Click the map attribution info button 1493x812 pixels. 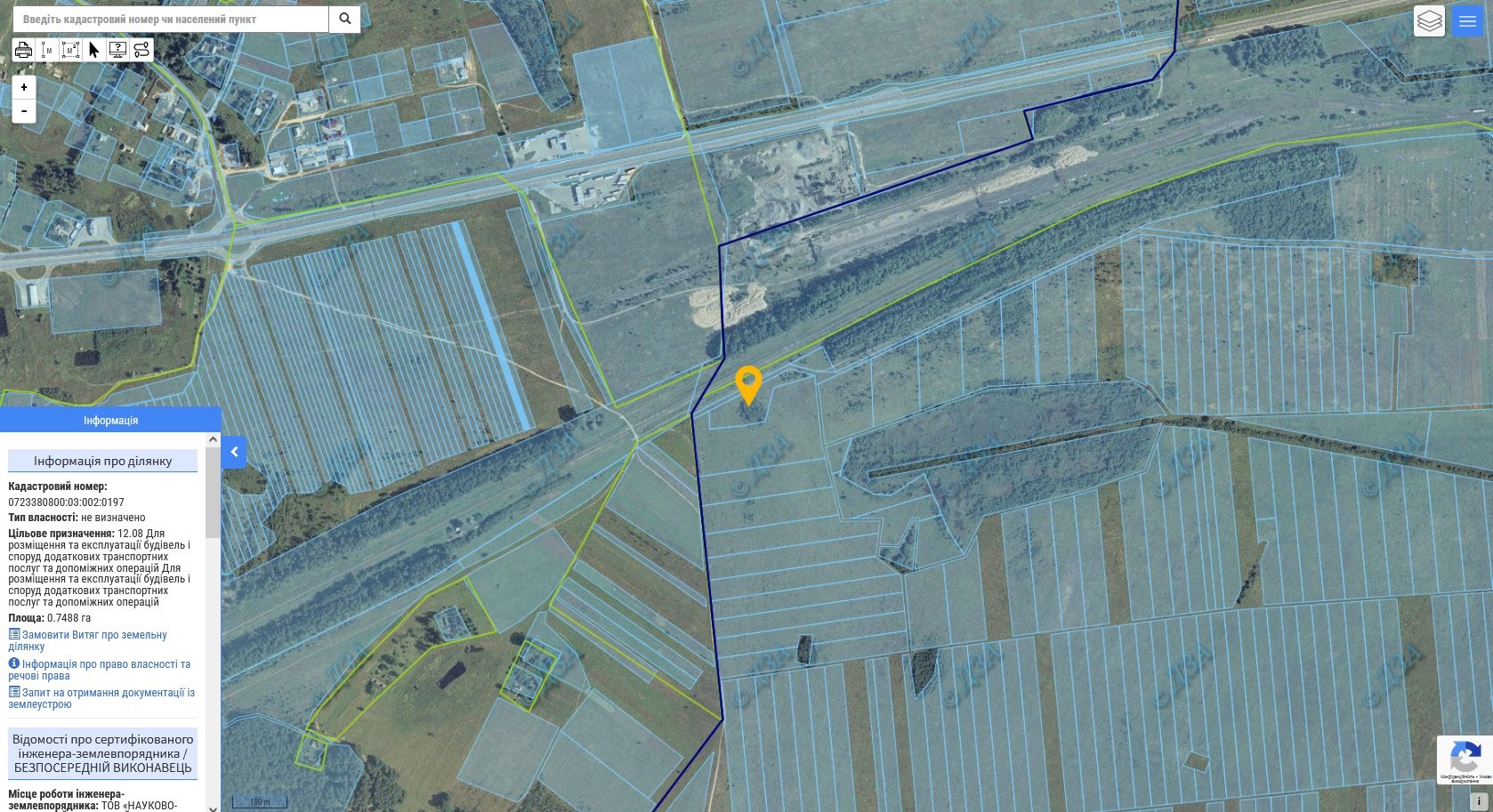[1479, 800]
